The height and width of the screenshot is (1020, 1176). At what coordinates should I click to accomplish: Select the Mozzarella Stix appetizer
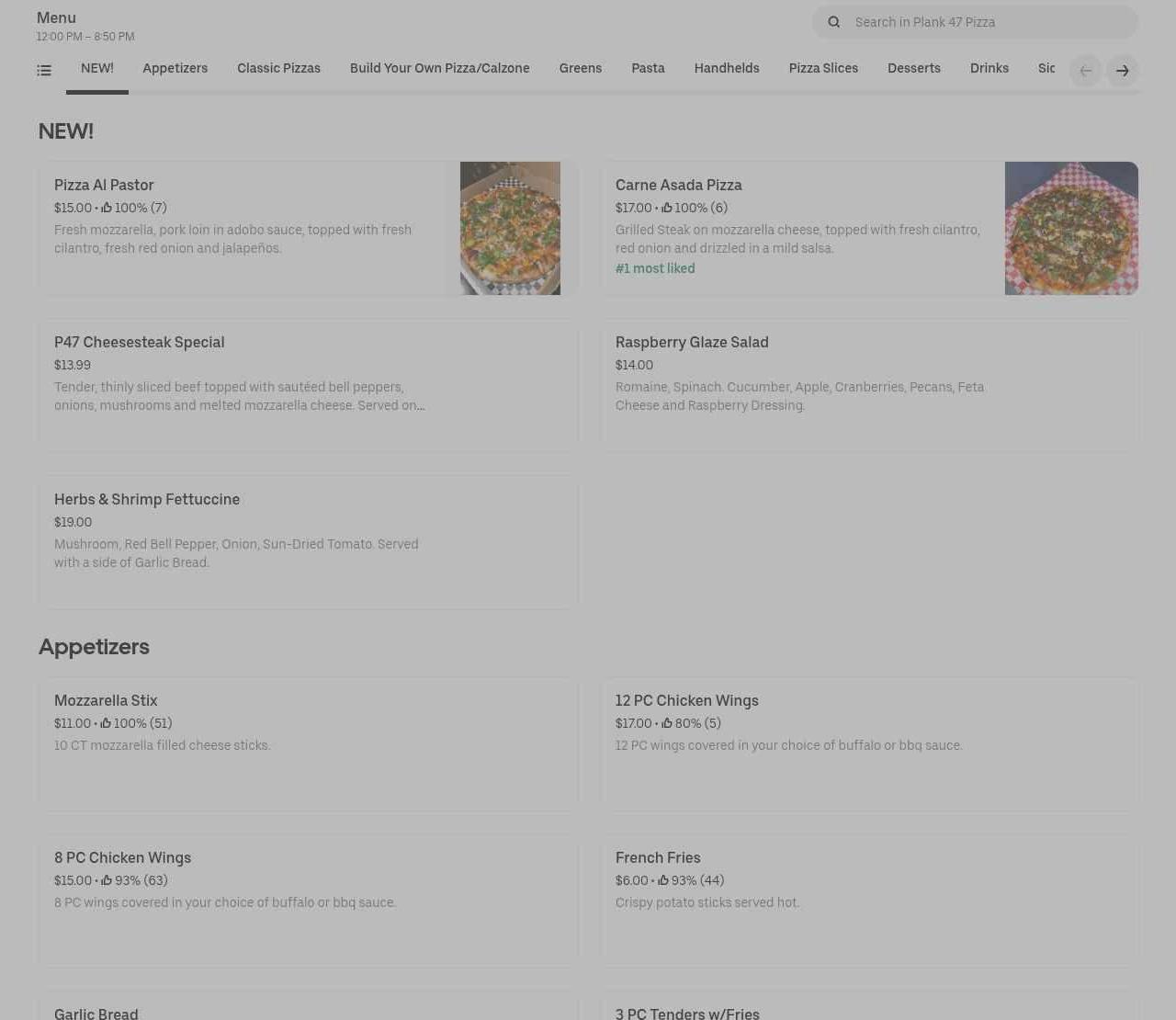(308, 744)
